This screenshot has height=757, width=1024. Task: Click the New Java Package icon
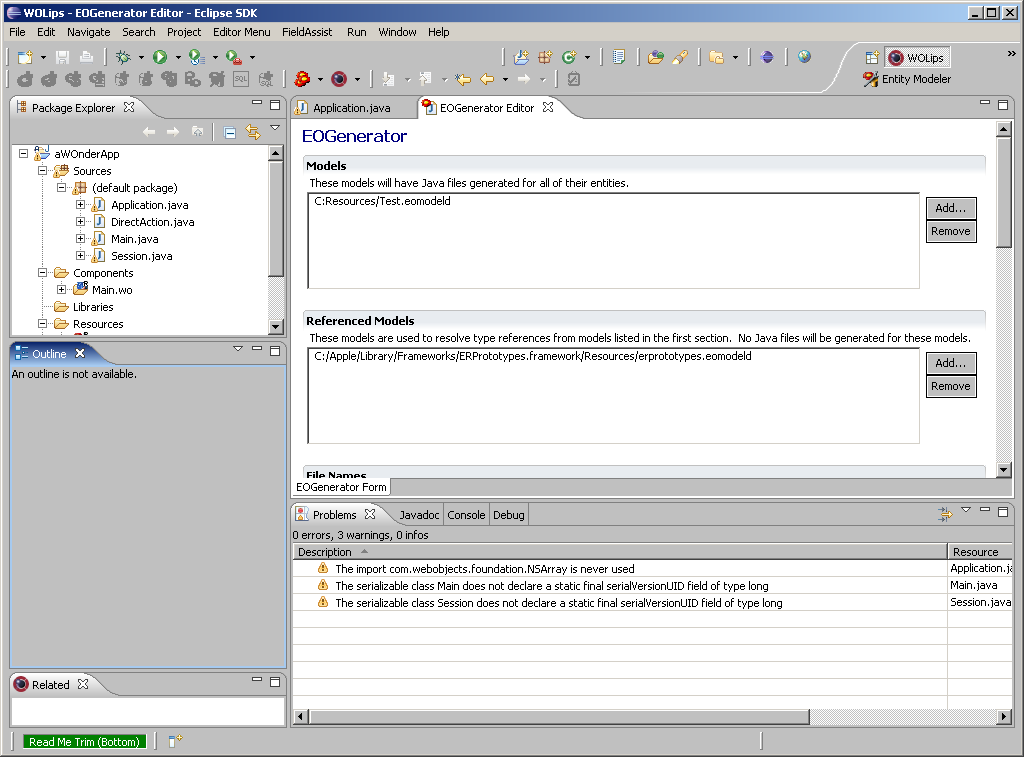point(545,57)
